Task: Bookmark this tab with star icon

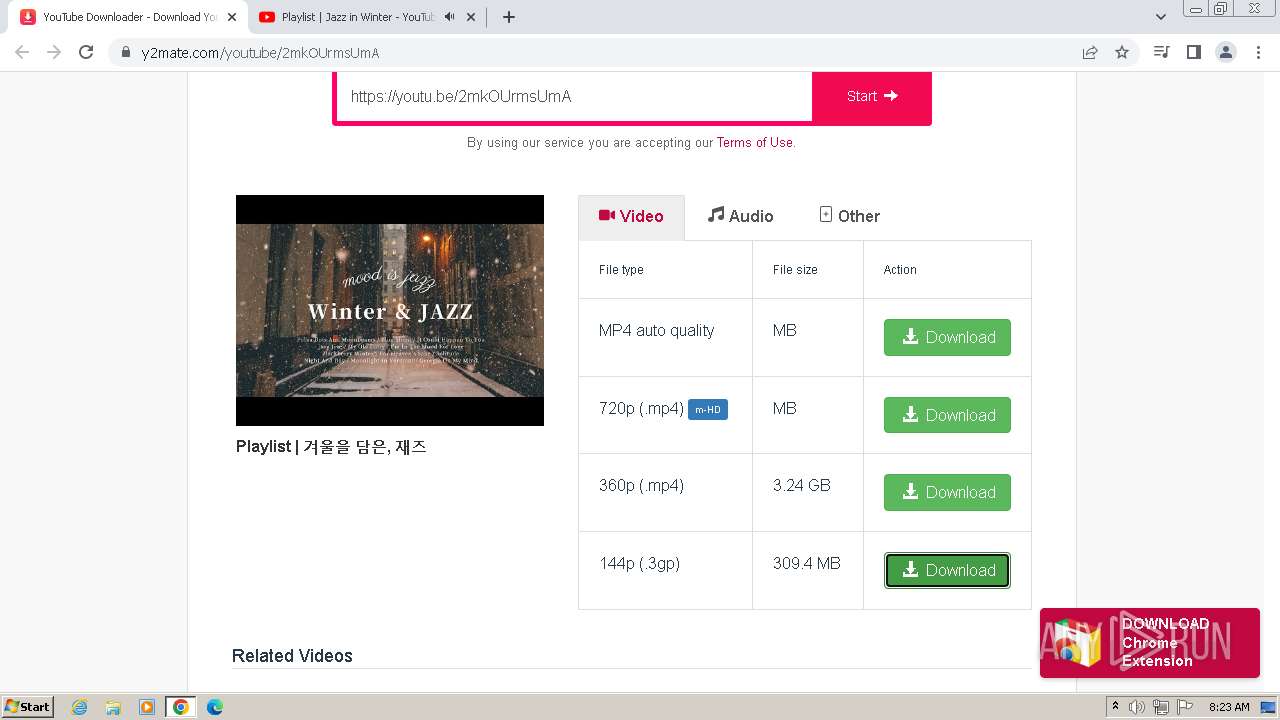Action: click(x=1122, y=53)
